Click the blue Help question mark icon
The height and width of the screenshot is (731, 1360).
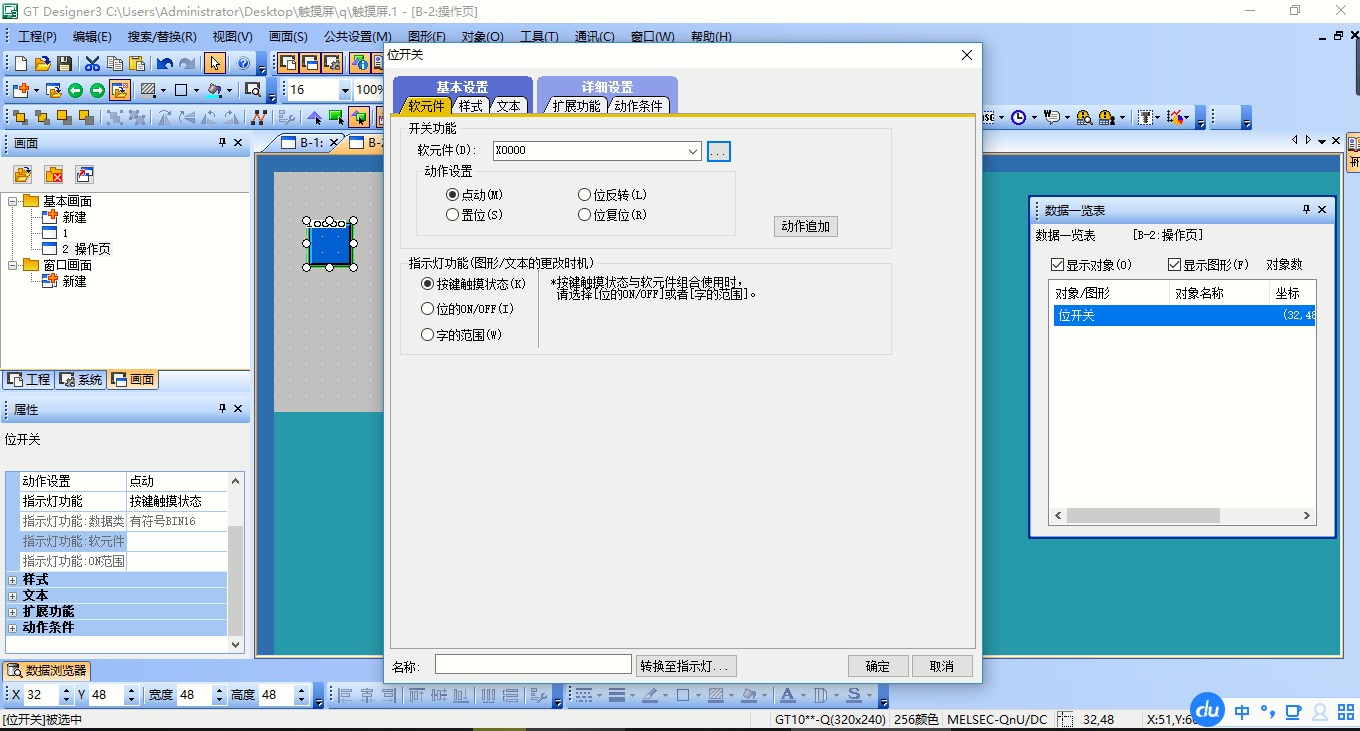click(x=242, y=63)
